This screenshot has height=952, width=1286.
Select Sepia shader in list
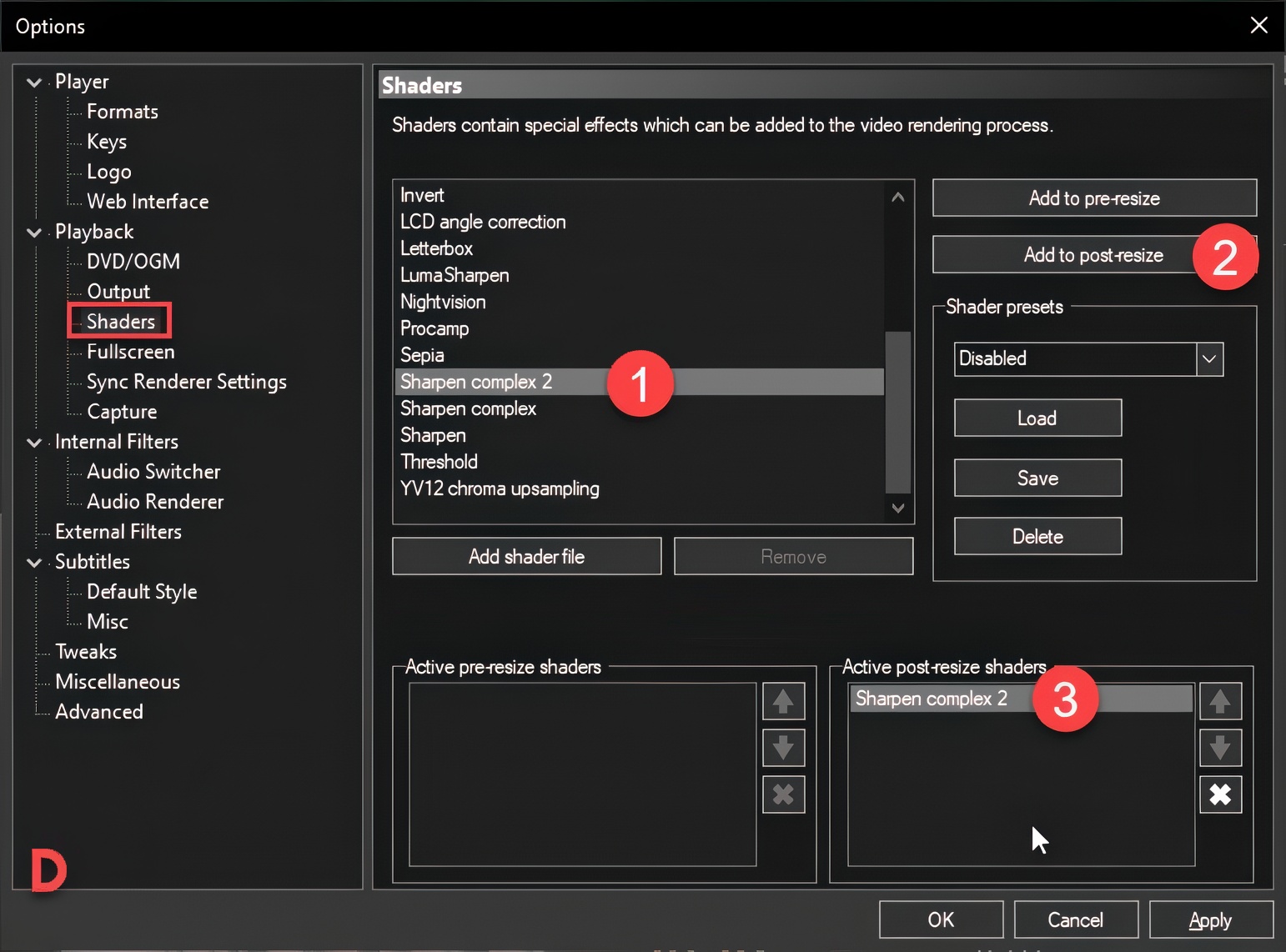tap(639, 355)
